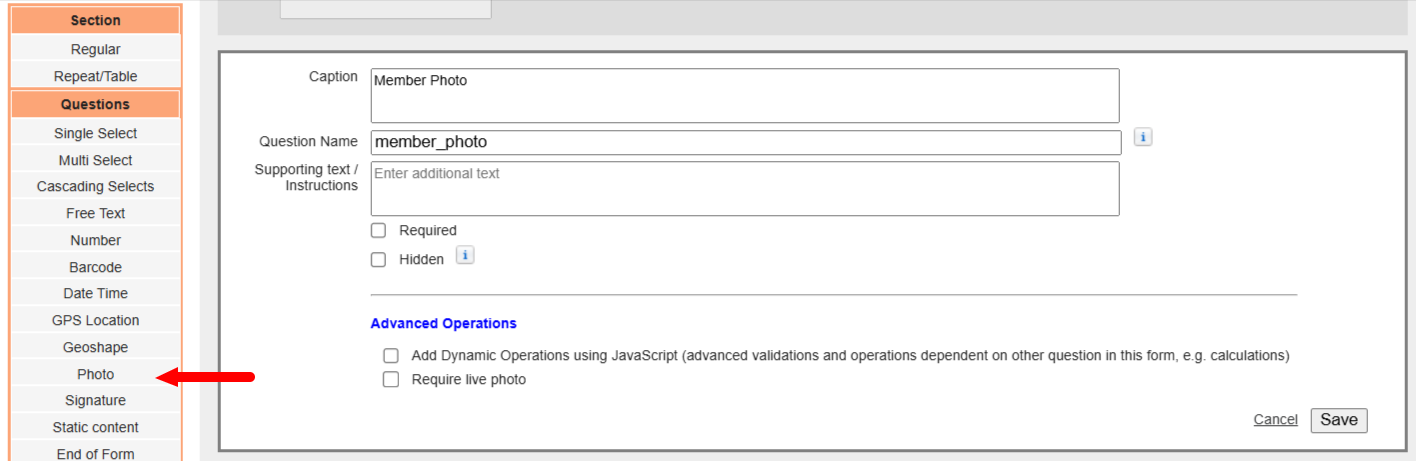Choose the Cascading Selects question type
This screenshot has height=461, width=1416.
coord(96,186)
